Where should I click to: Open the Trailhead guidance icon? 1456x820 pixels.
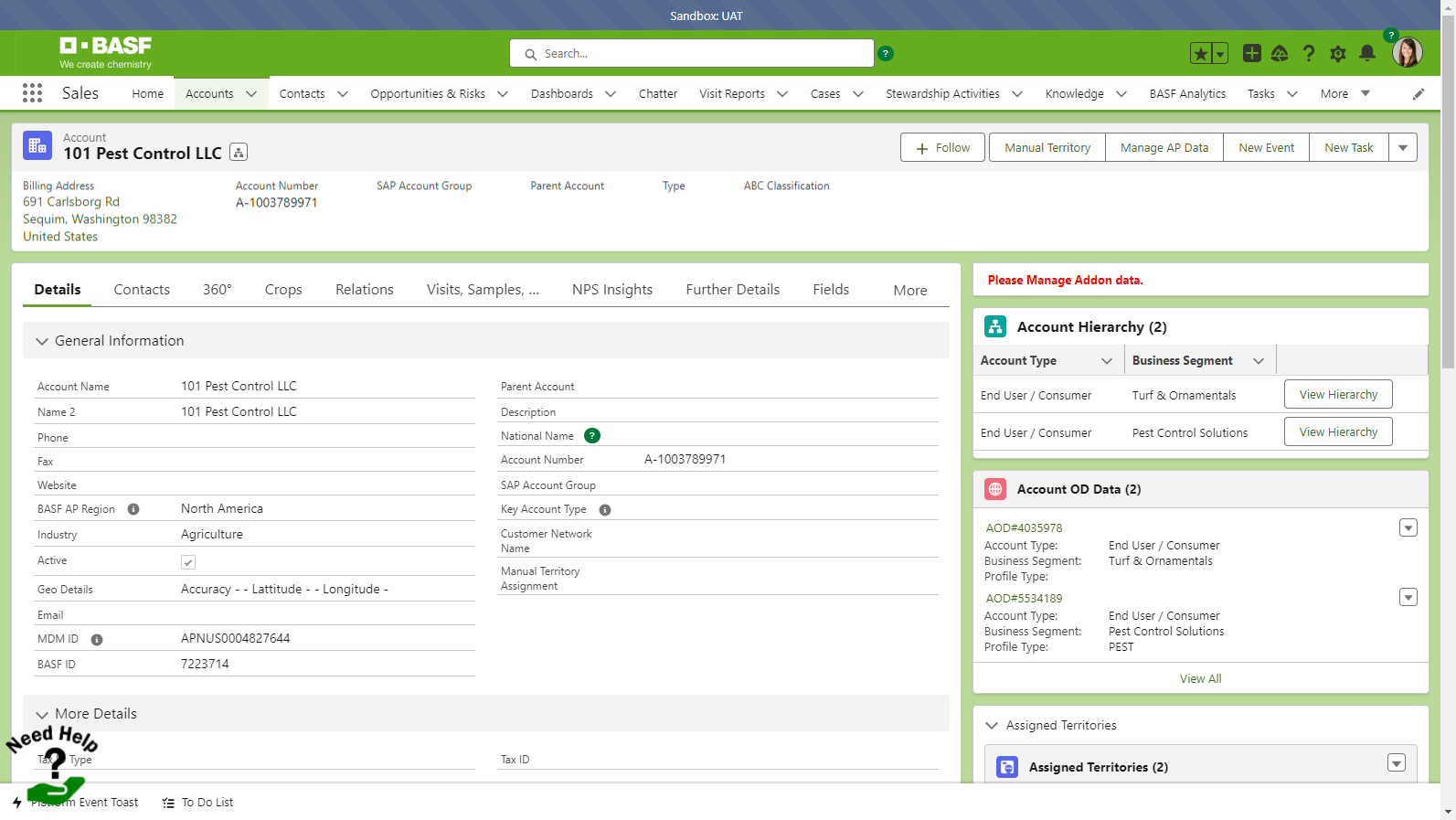coord(1280,54)
